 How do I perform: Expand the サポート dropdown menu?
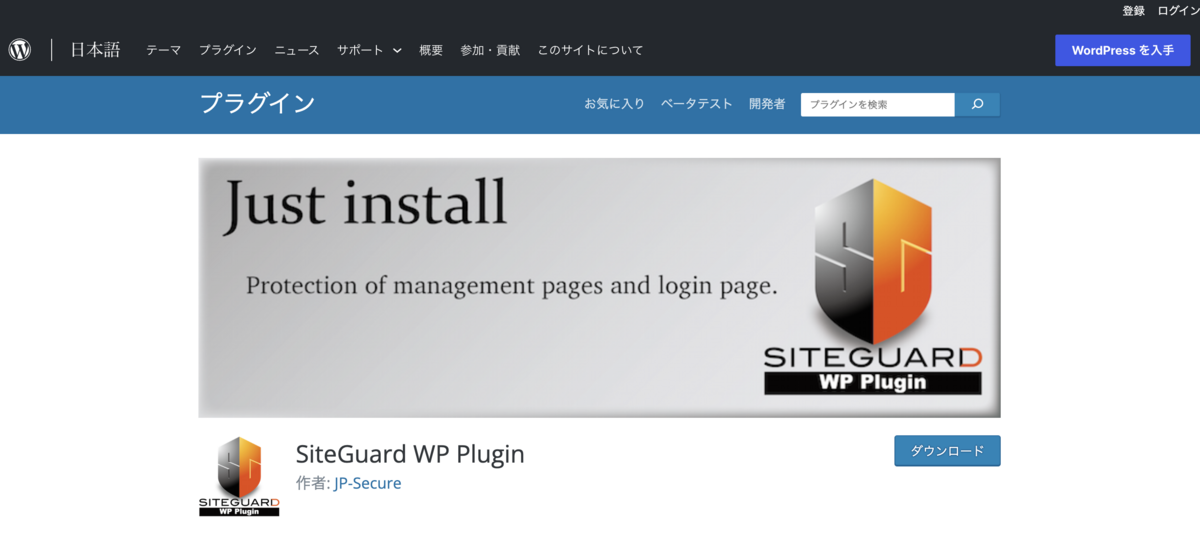[x=369, y=50]
